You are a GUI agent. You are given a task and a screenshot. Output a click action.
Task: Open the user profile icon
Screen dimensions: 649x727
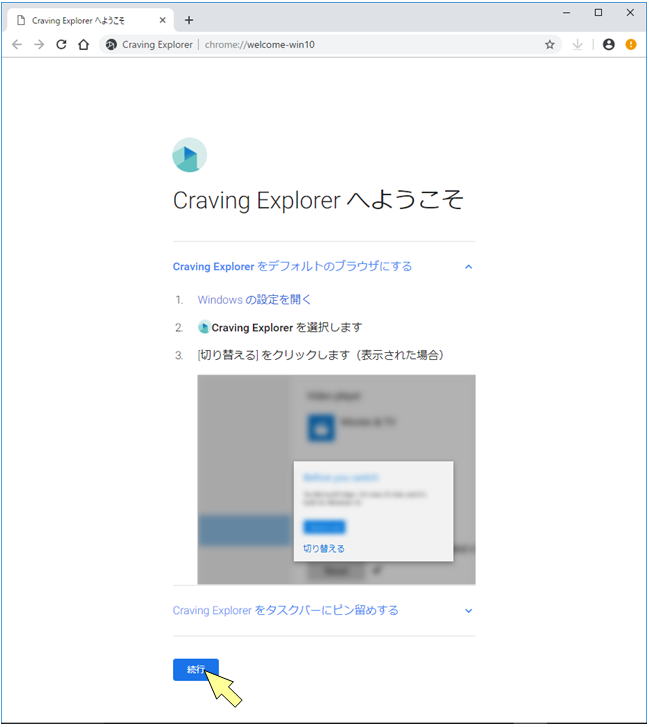(x=608, y=45)
